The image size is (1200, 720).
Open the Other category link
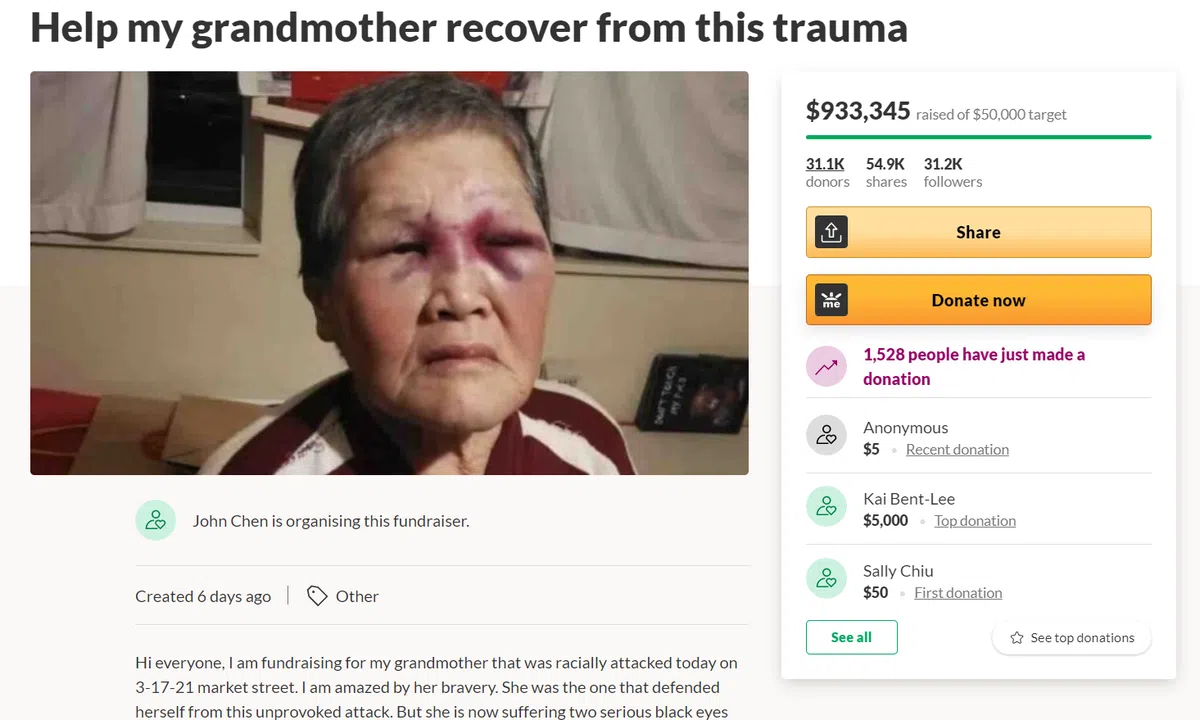[x=357, y=596]
